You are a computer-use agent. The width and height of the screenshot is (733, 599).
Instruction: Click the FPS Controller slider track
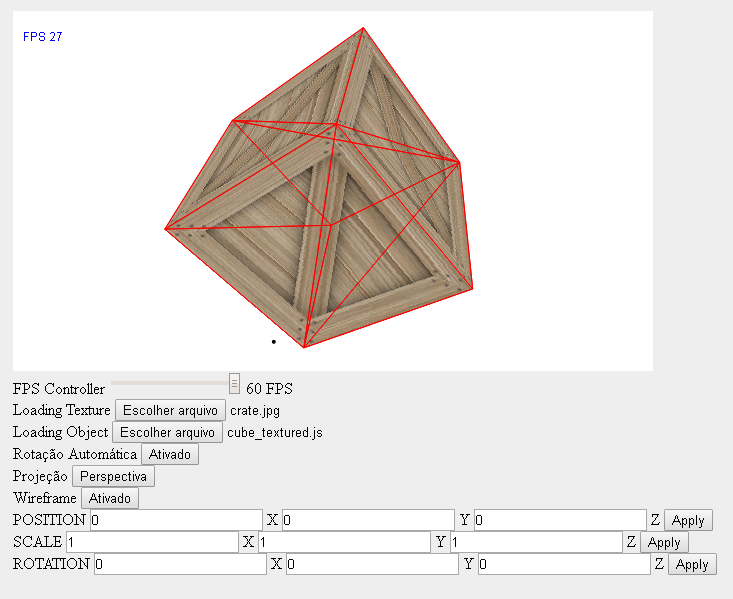175,383
